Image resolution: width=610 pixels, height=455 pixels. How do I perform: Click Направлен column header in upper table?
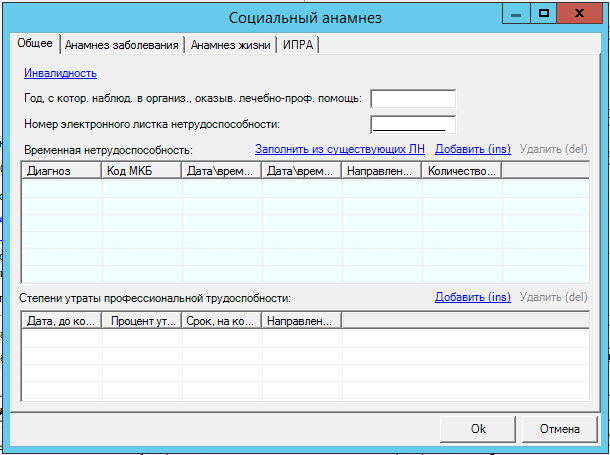382,171
